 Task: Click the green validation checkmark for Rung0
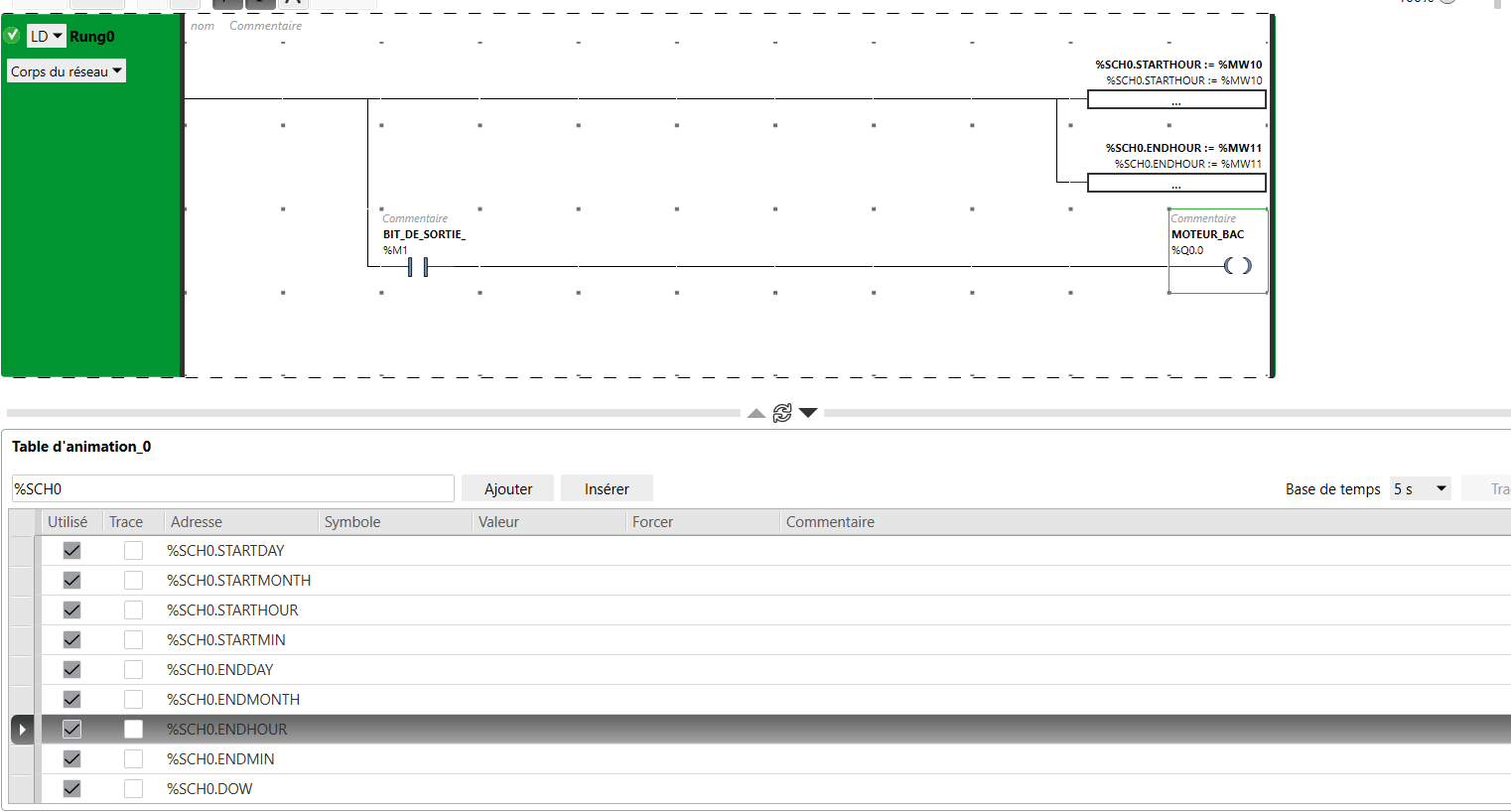[x=12, y=36]
